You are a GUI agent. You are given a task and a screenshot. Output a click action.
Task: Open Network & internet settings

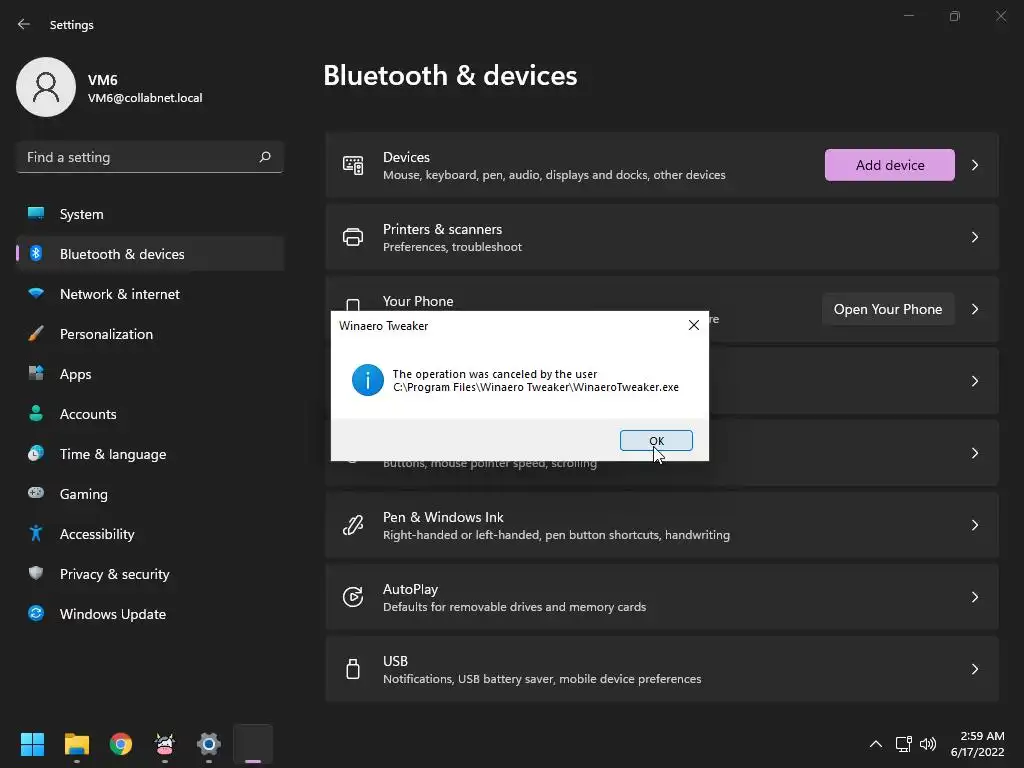click(x=150, y=294)
